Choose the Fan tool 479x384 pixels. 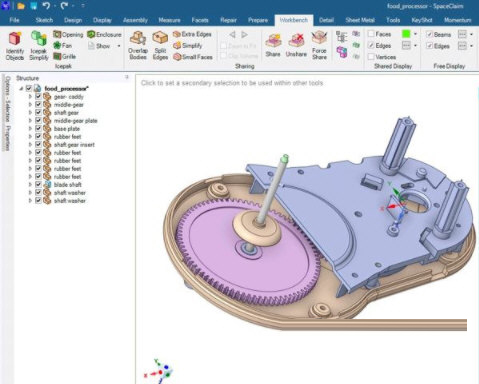(x=63, y=46)
